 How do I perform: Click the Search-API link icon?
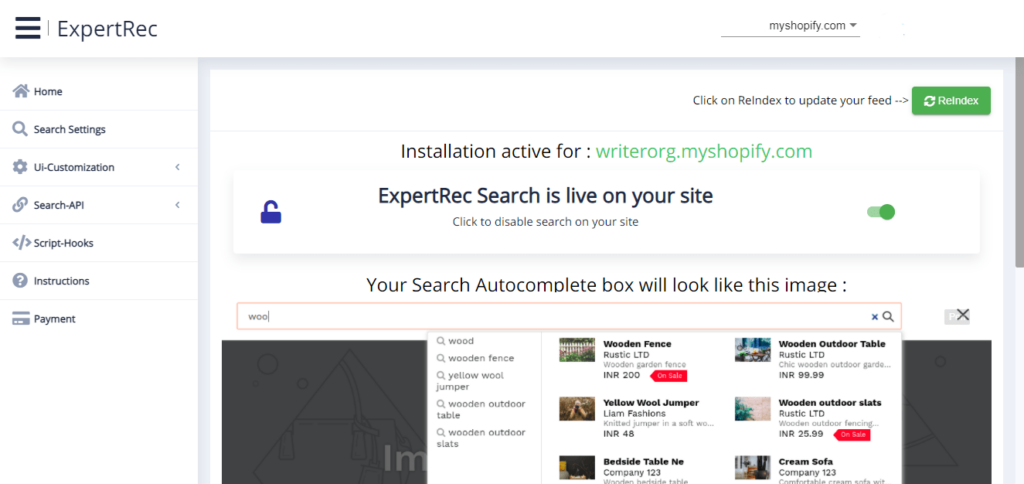click(x=20, y=204)
